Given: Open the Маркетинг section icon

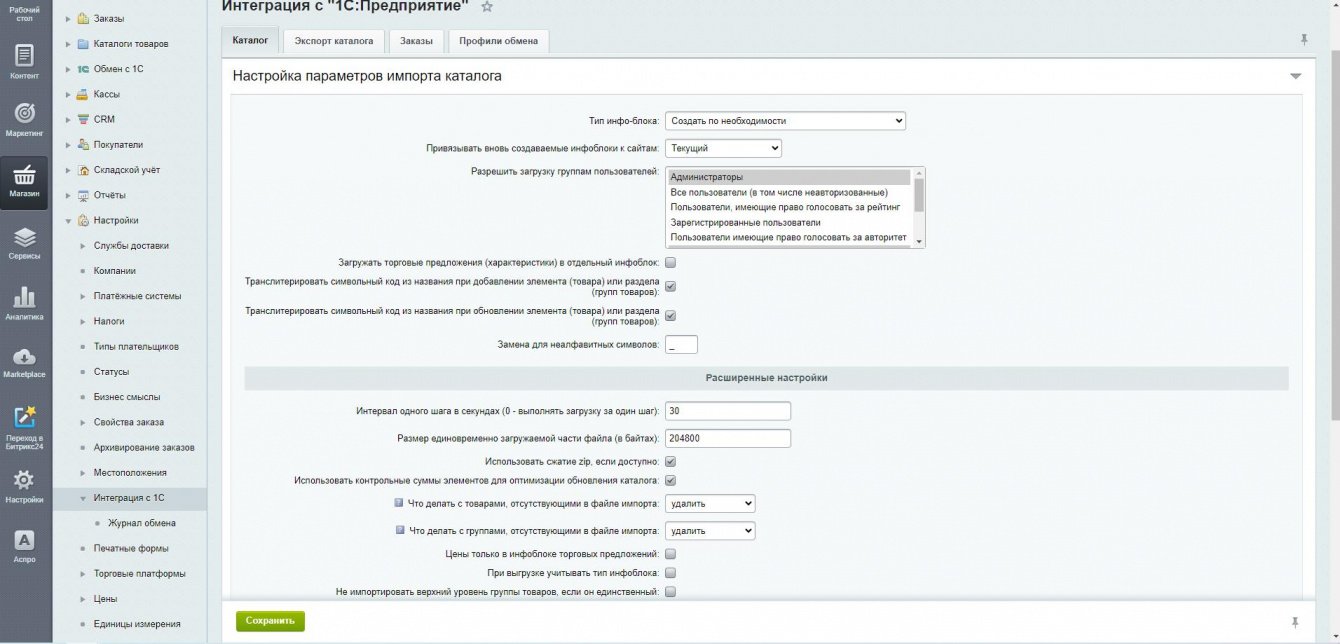Looking at the screenshot, I should (25, 114).
